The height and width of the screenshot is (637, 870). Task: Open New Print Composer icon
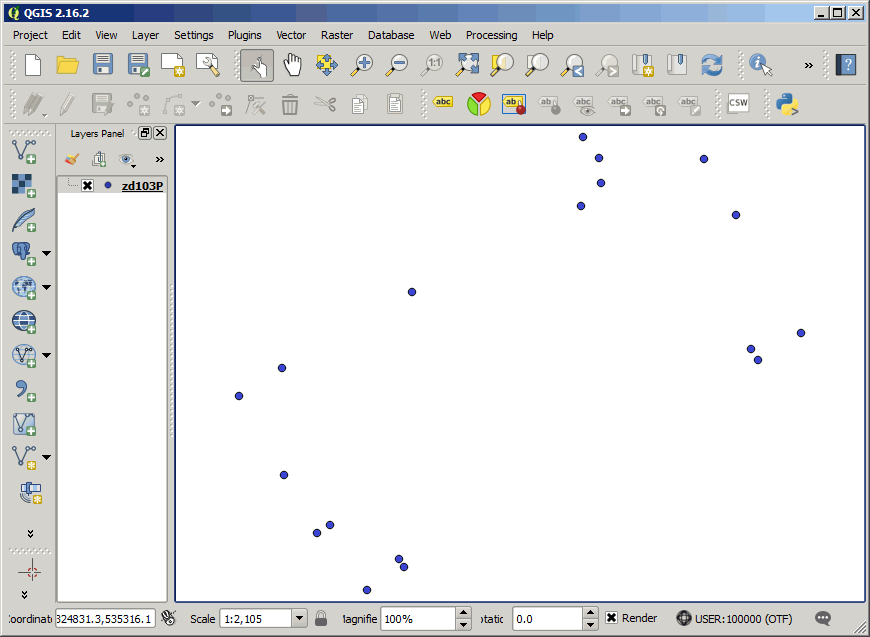pos(173,65)
